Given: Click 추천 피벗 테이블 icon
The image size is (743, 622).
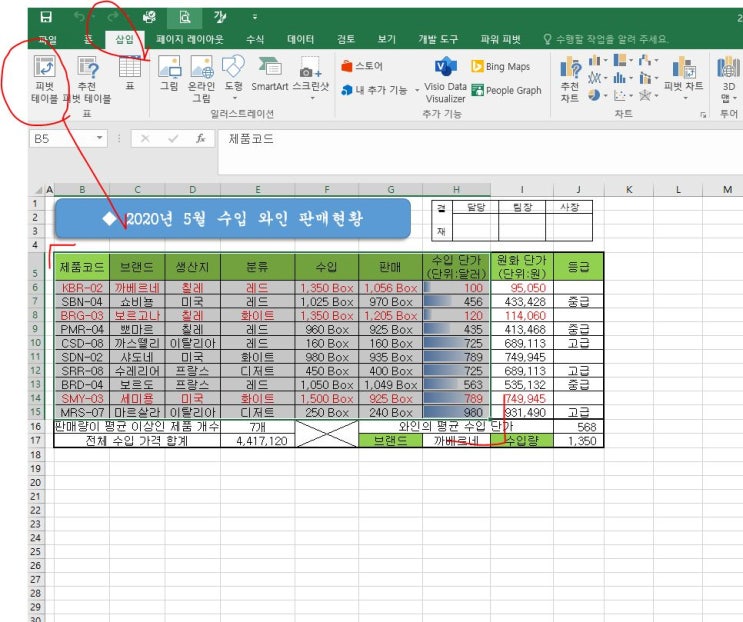Looking at the screenshot, I should coord(87,80).
